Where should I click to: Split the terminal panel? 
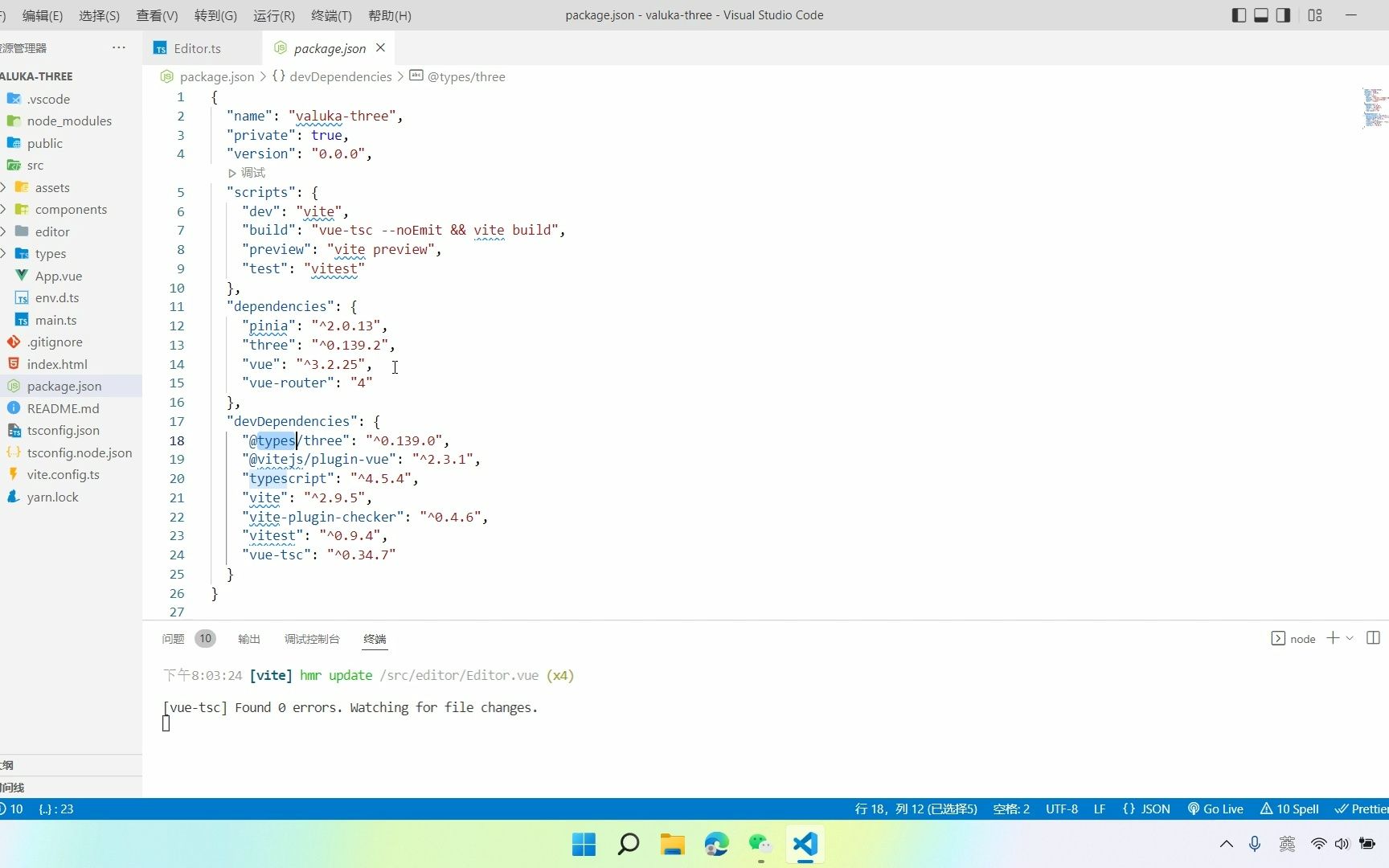click(x=1373, y=638)
